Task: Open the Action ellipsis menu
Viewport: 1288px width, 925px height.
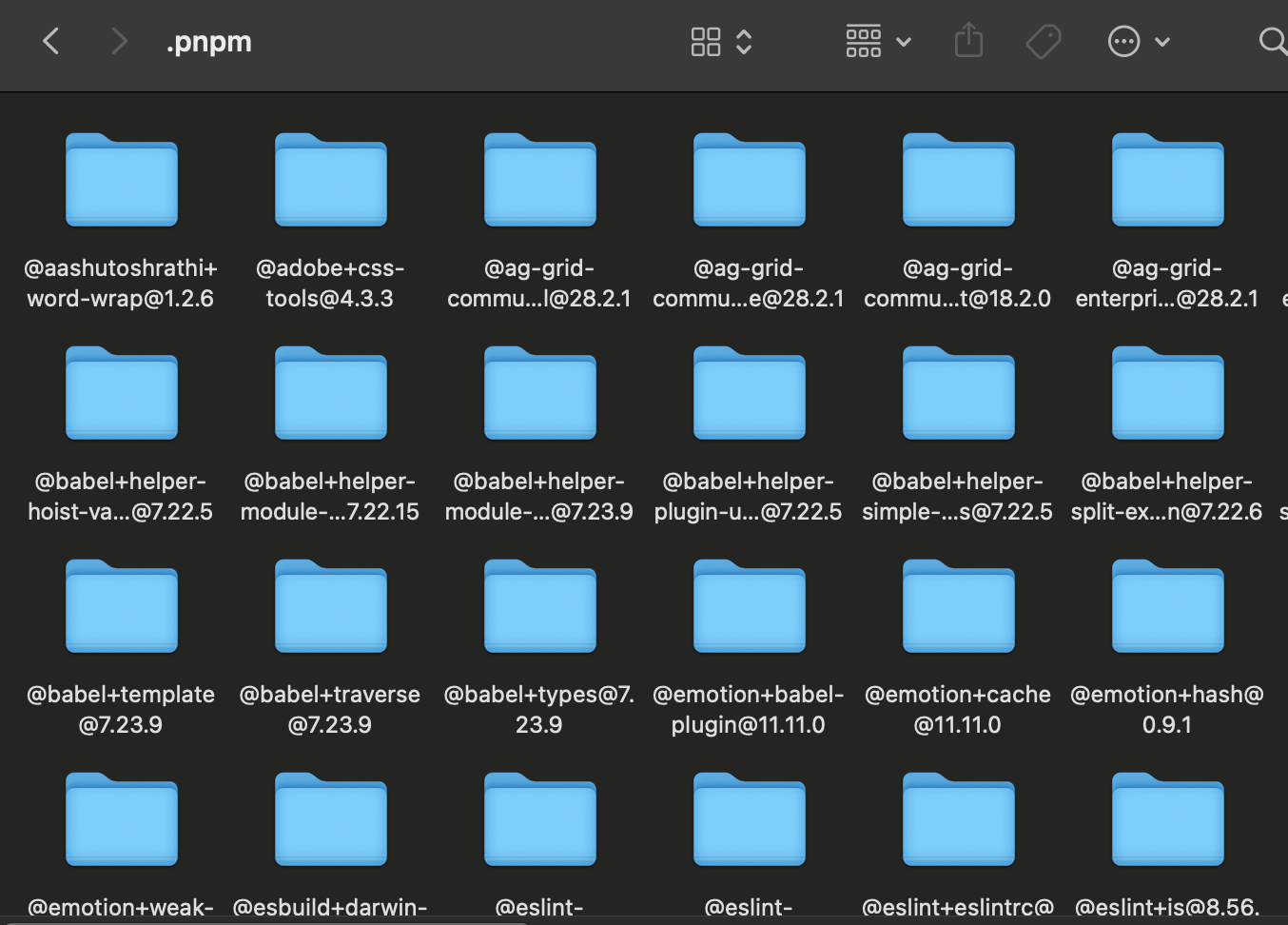Action: pos(1139,42)
